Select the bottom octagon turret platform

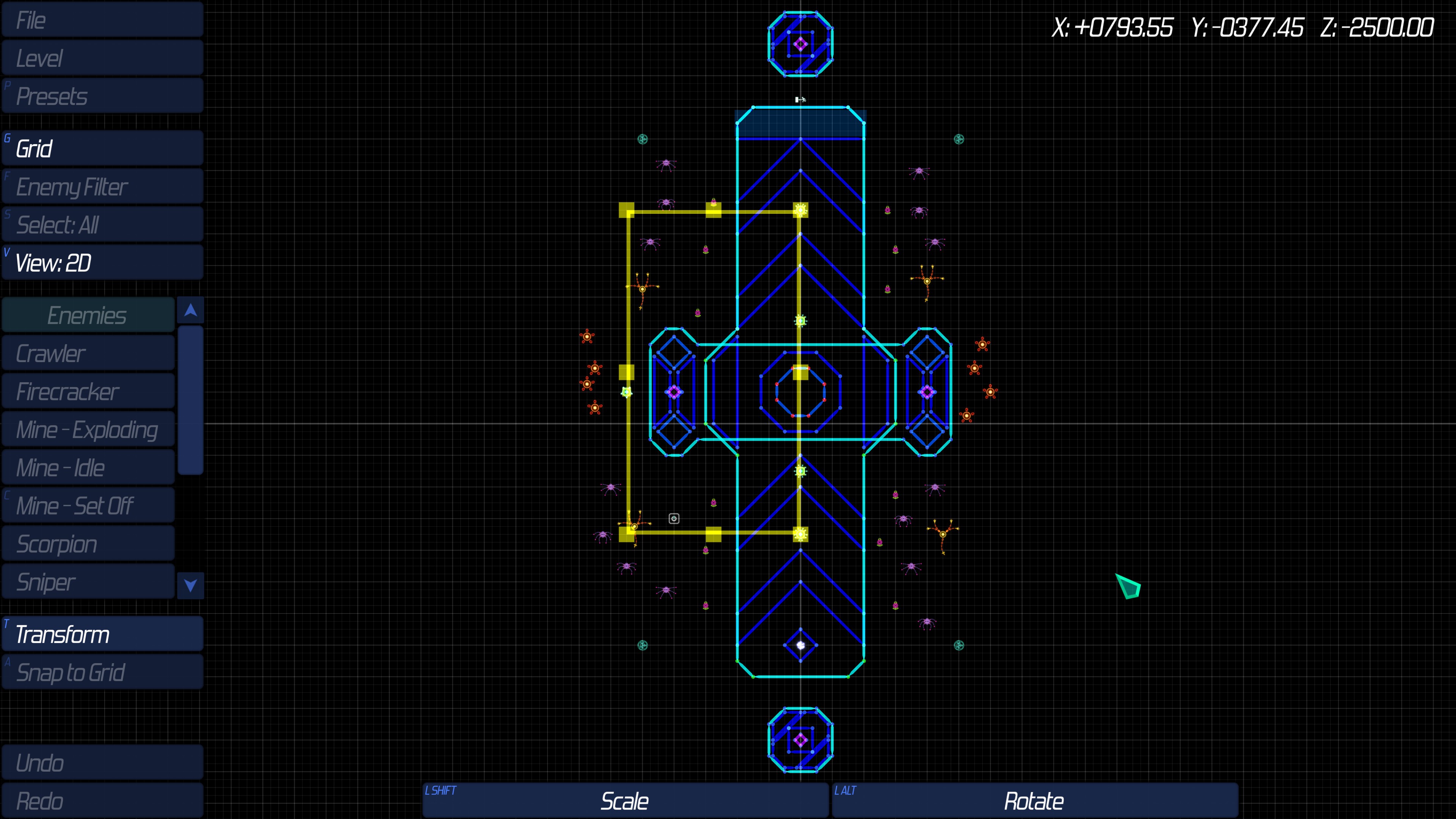800,739
